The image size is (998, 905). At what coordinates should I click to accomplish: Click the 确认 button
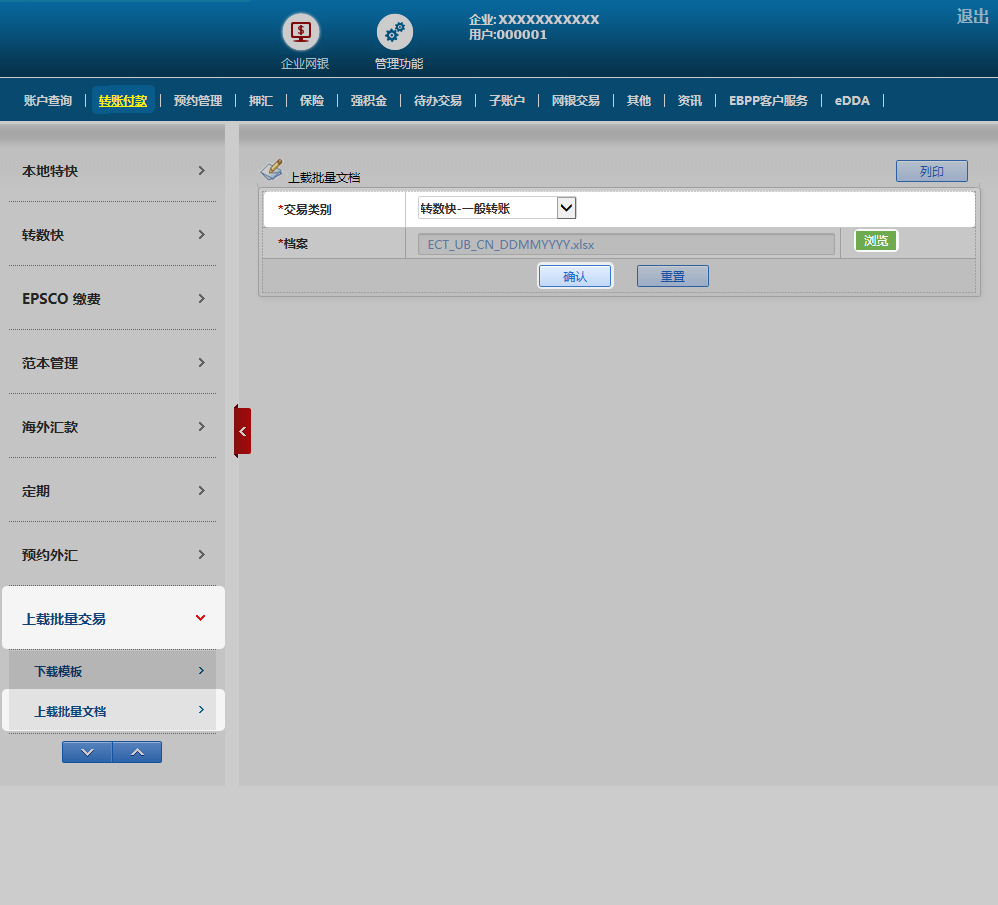(x=575, y=277)
